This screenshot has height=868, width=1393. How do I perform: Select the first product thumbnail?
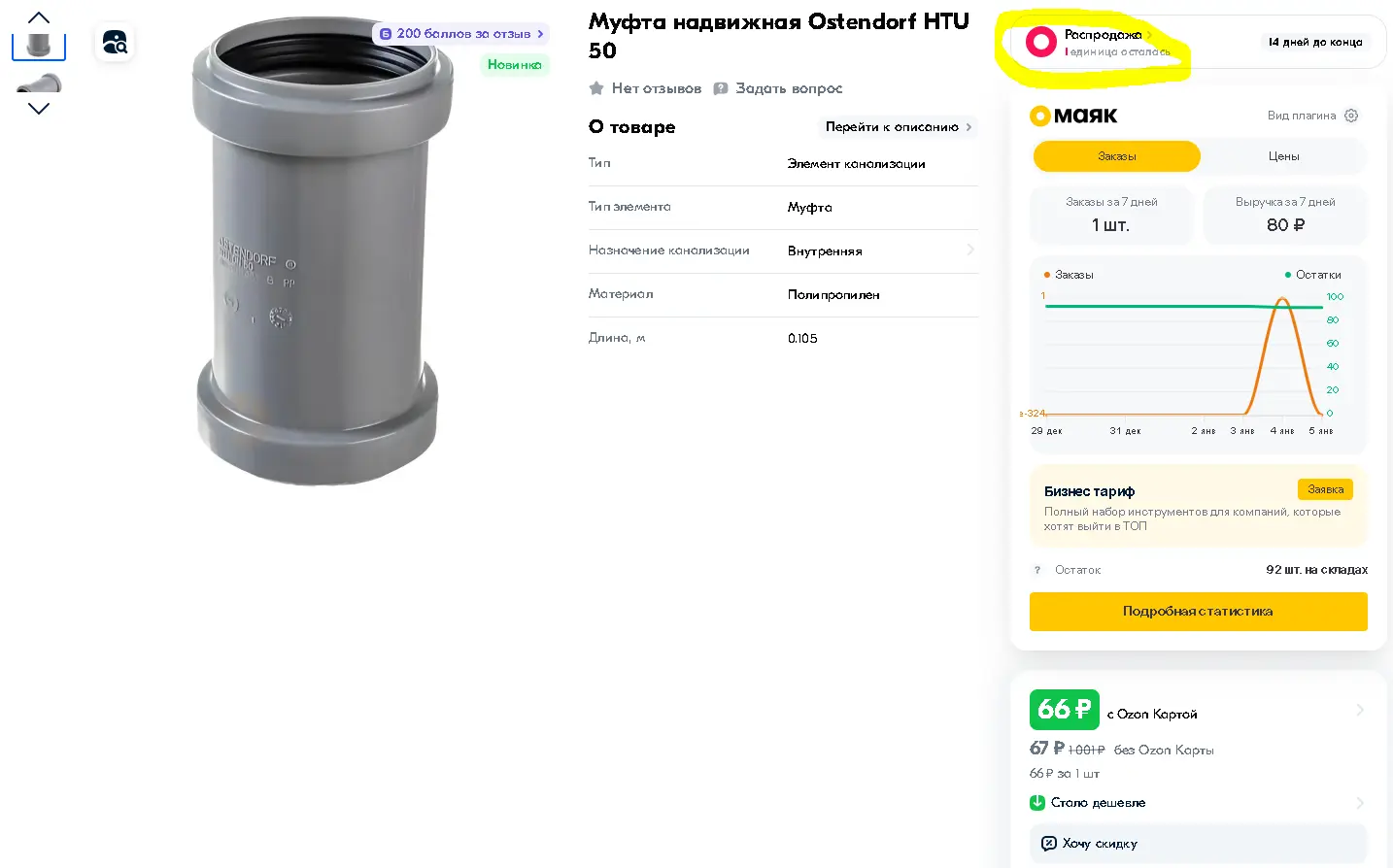coord(39,45)
